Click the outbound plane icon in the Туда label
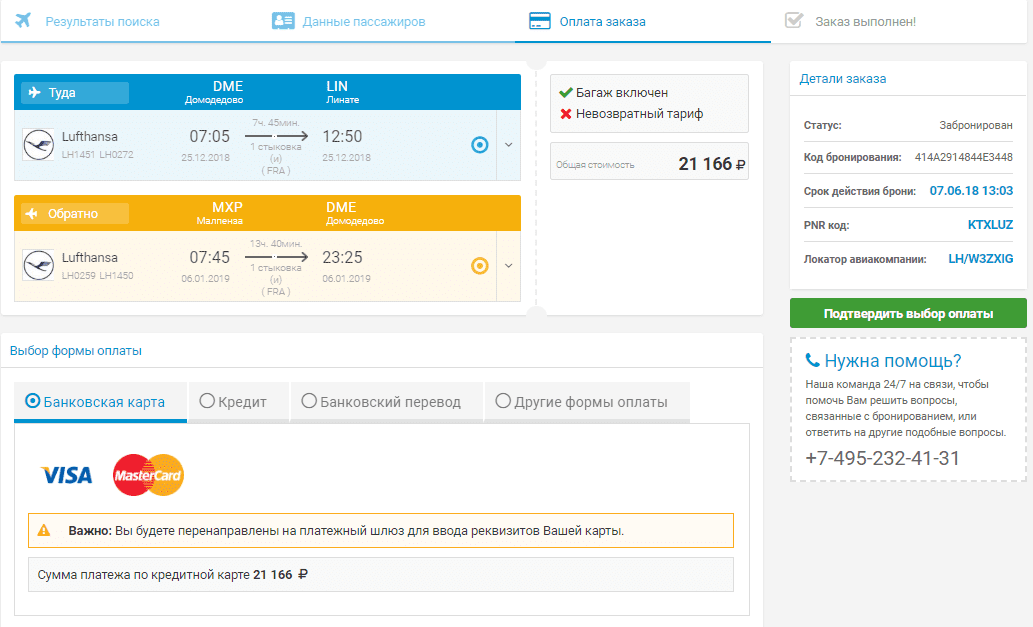1033x627 pixels. coord(34,92)
